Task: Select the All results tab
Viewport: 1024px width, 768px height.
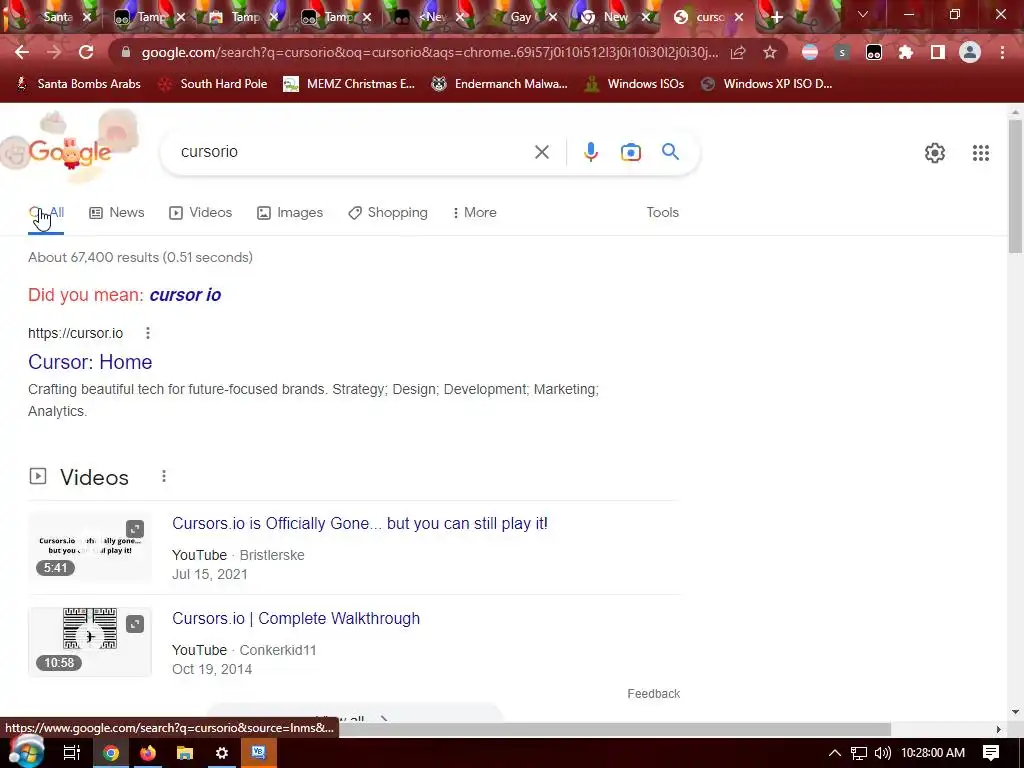Action: tap(46, 213)
